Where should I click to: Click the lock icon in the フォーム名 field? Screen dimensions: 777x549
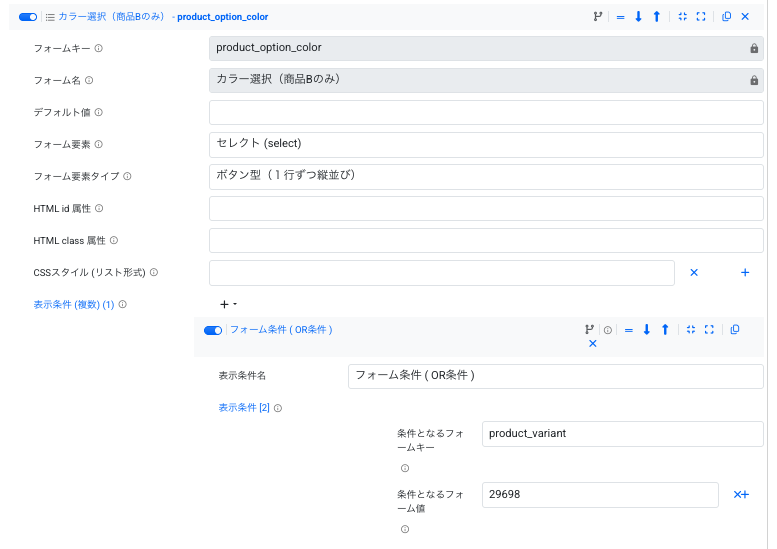[754, 80]
